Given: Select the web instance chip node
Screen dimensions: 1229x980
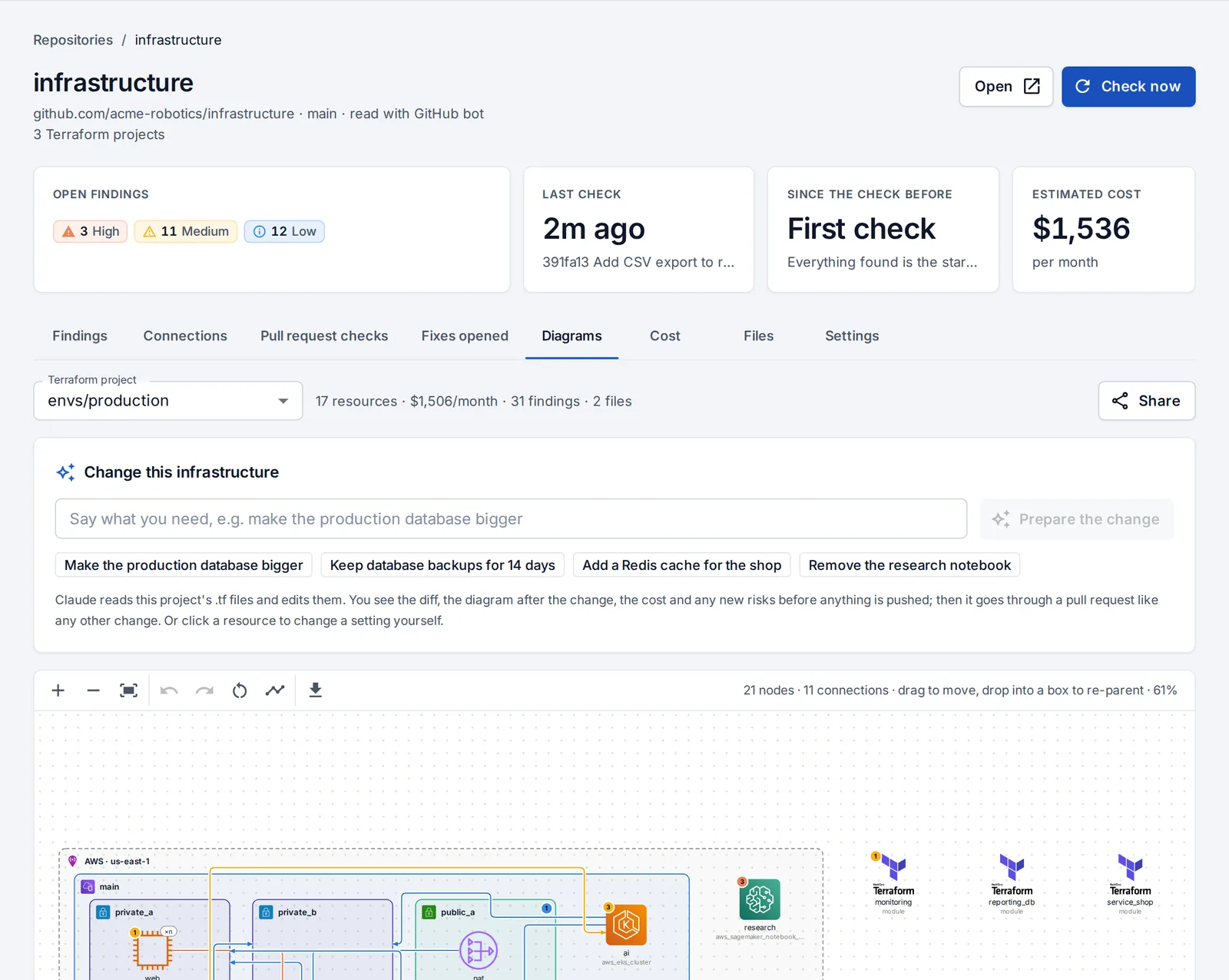Looking at the screenshot, I should pos(152,950).
